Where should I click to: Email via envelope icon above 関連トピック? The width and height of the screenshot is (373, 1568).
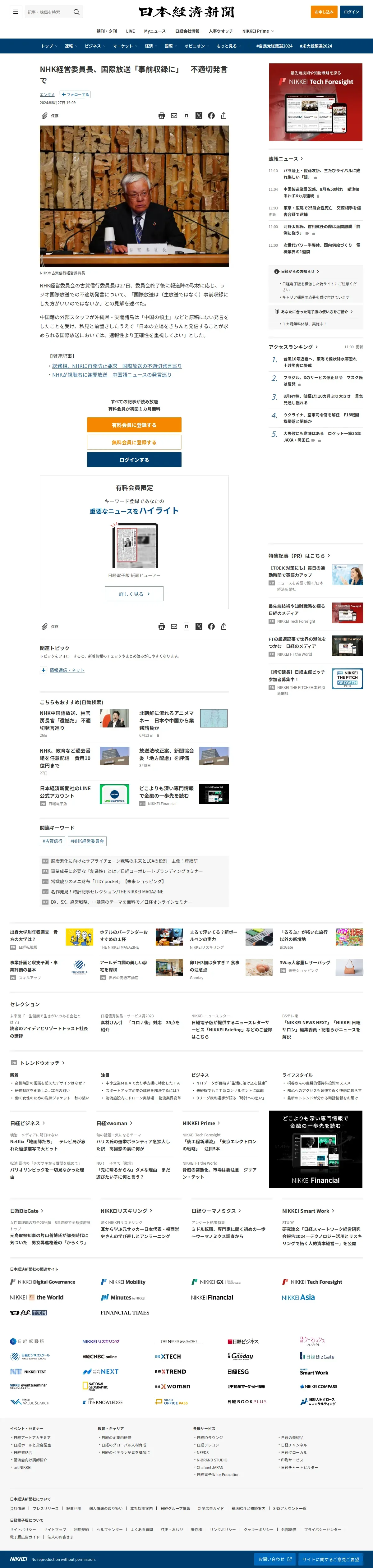click(x=173, y=626)
